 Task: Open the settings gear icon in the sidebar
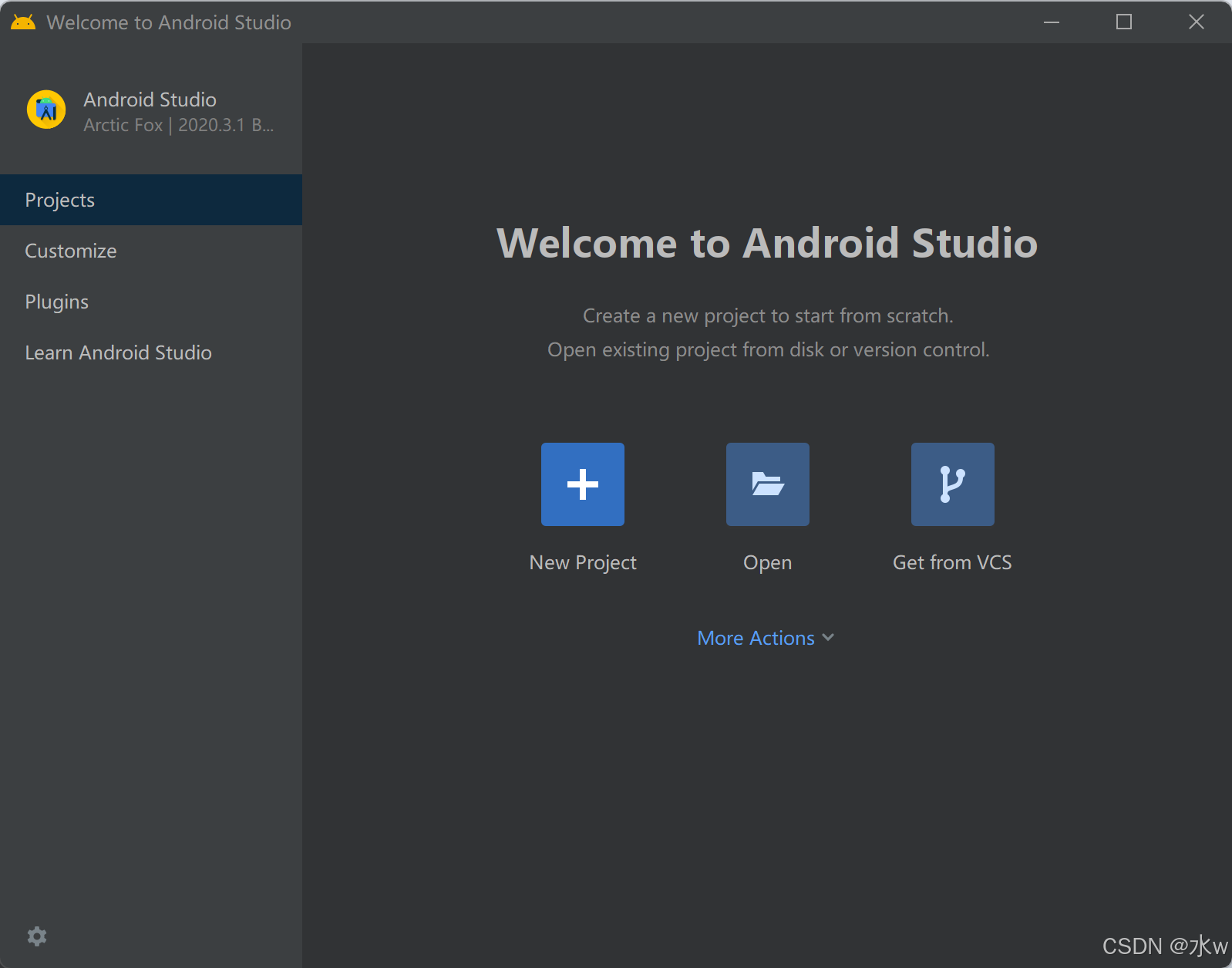coord(37,936)
